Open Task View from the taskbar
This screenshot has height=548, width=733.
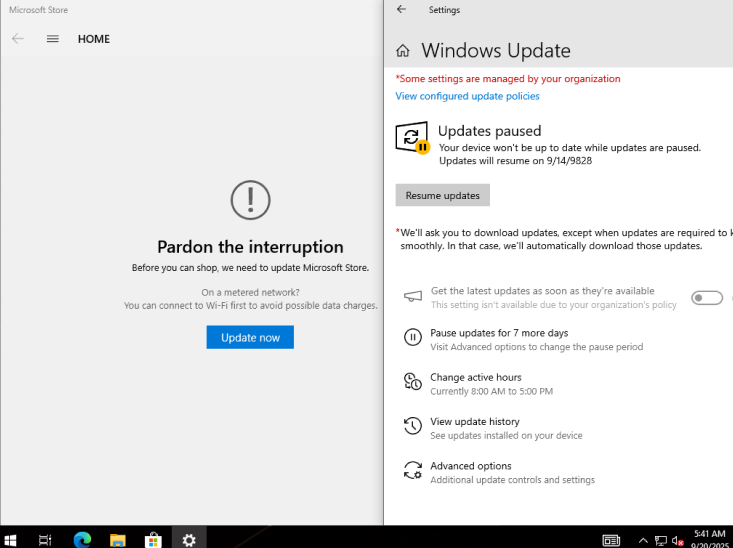[45, 540]
